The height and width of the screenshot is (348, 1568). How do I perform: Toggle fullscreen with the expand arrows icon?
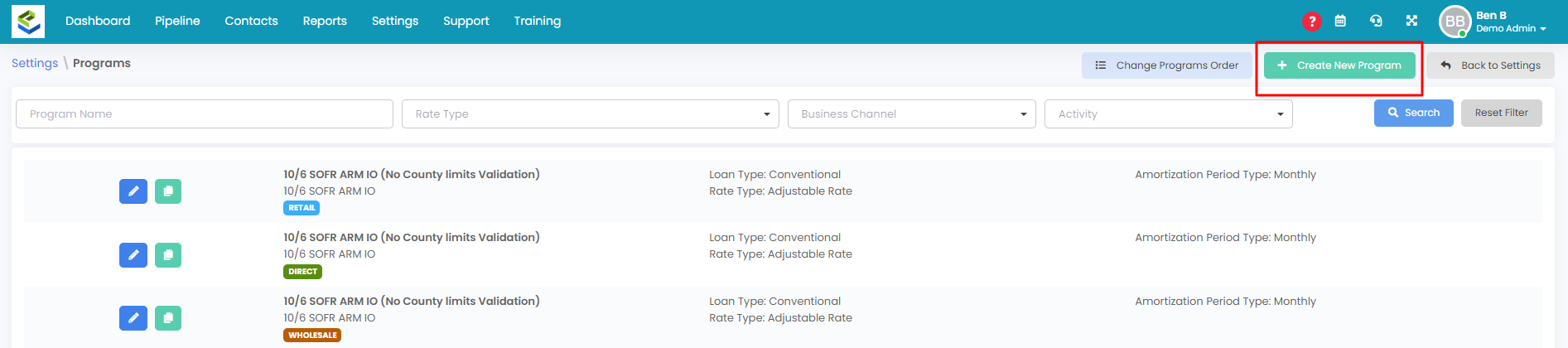(x=1411, y=22)
